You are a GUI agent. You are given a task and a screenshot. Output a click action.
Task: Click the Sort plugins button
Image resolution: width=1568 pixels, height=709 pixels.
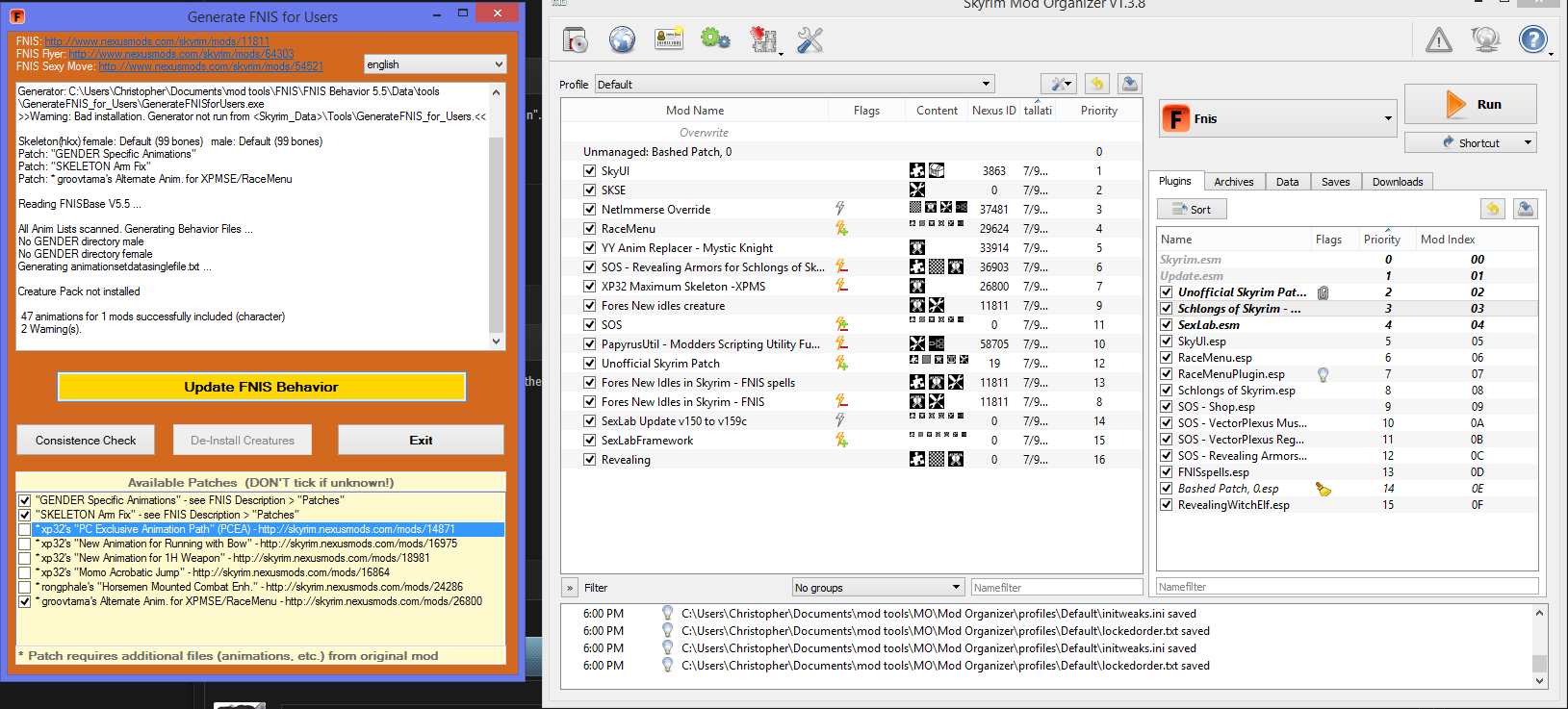point(1192,209)
